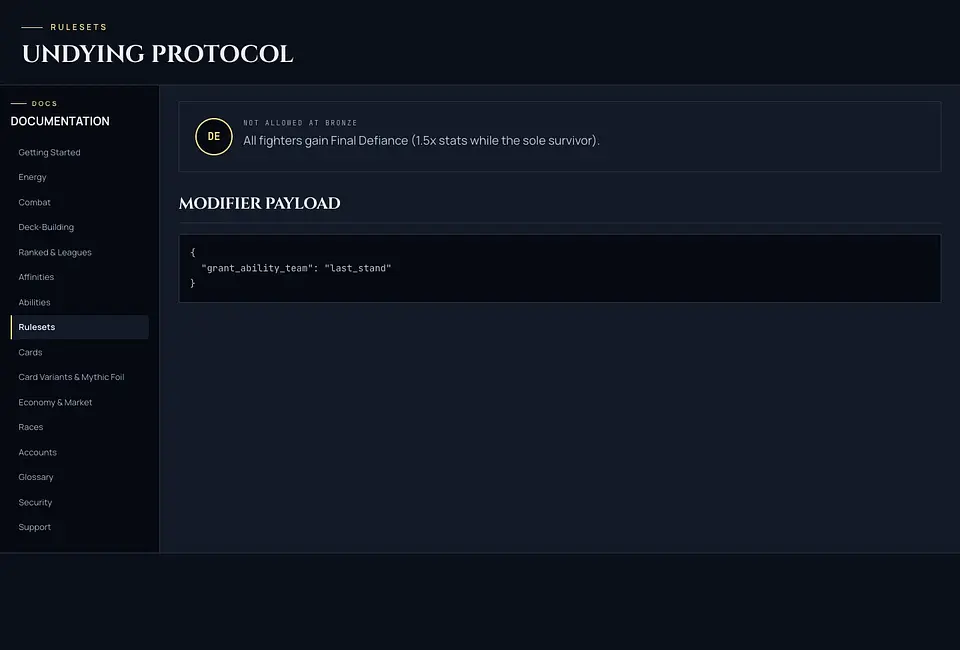
Task: Click the DE circular badge icon
Action: coord(214,136)
